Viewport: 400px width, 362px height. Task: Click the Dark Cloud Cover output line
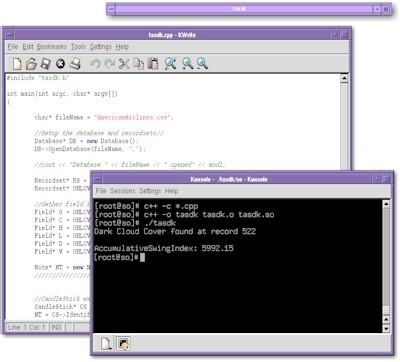[175, 231]
